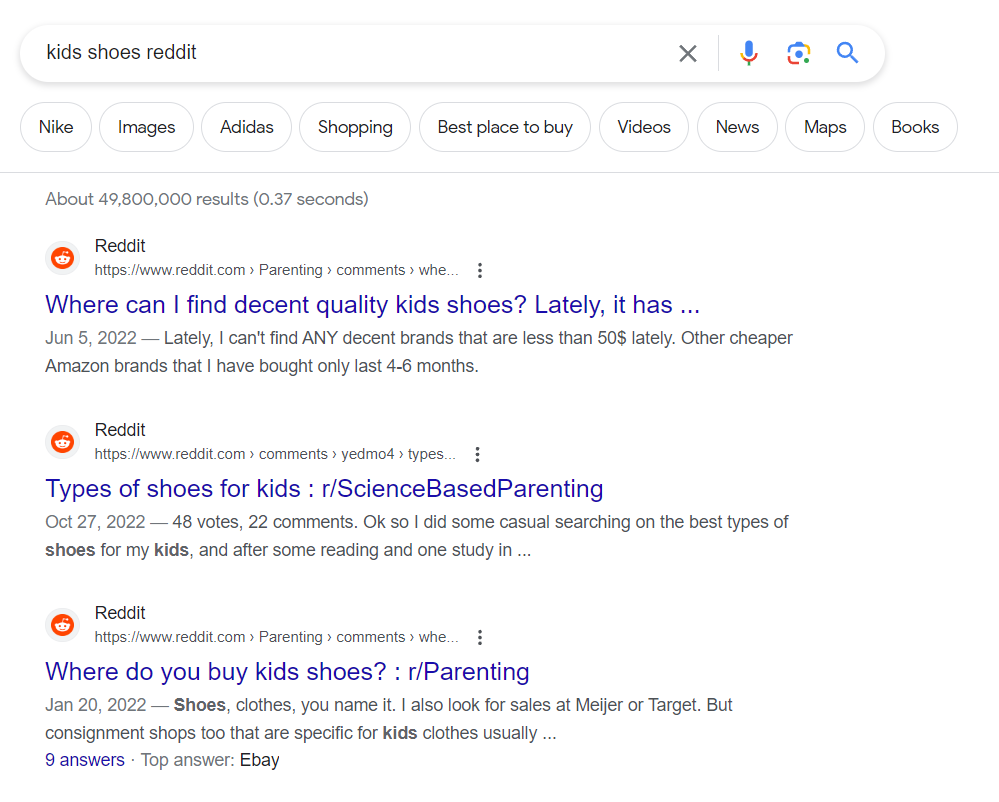
Task: Click the 'Reddit' site name above yedmo4 URL
Action: coord(120,430)
